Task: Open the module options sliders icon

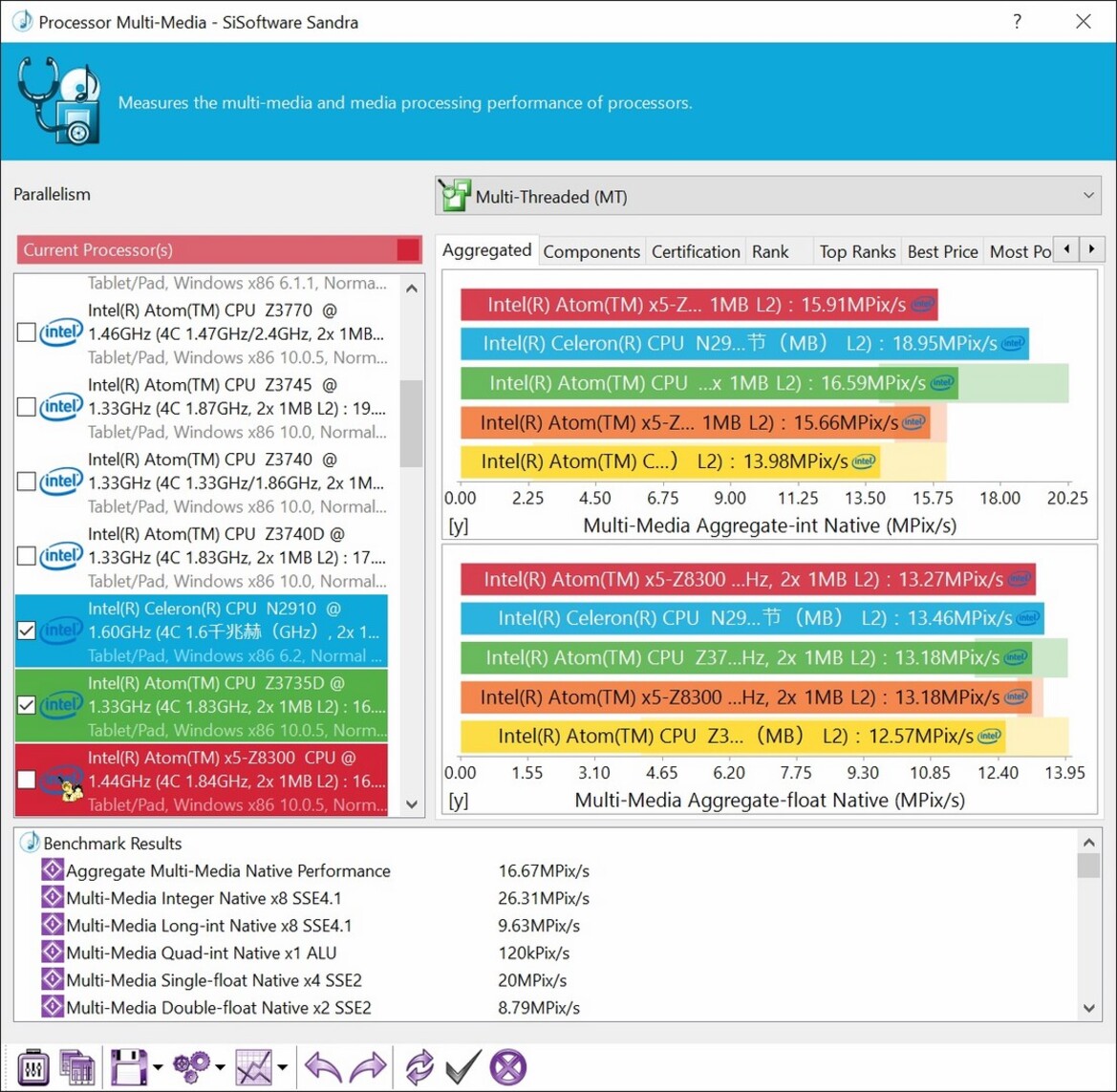Action: (x=32, y=1067)
